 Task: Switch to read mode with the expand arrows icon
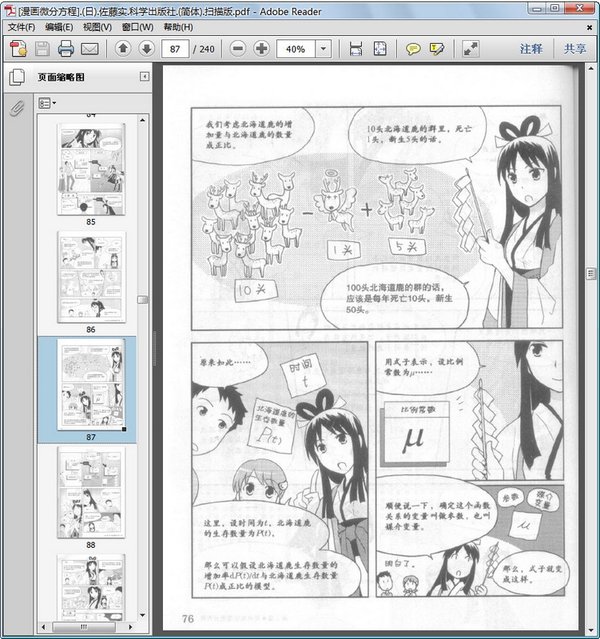(x=470, y=49)
